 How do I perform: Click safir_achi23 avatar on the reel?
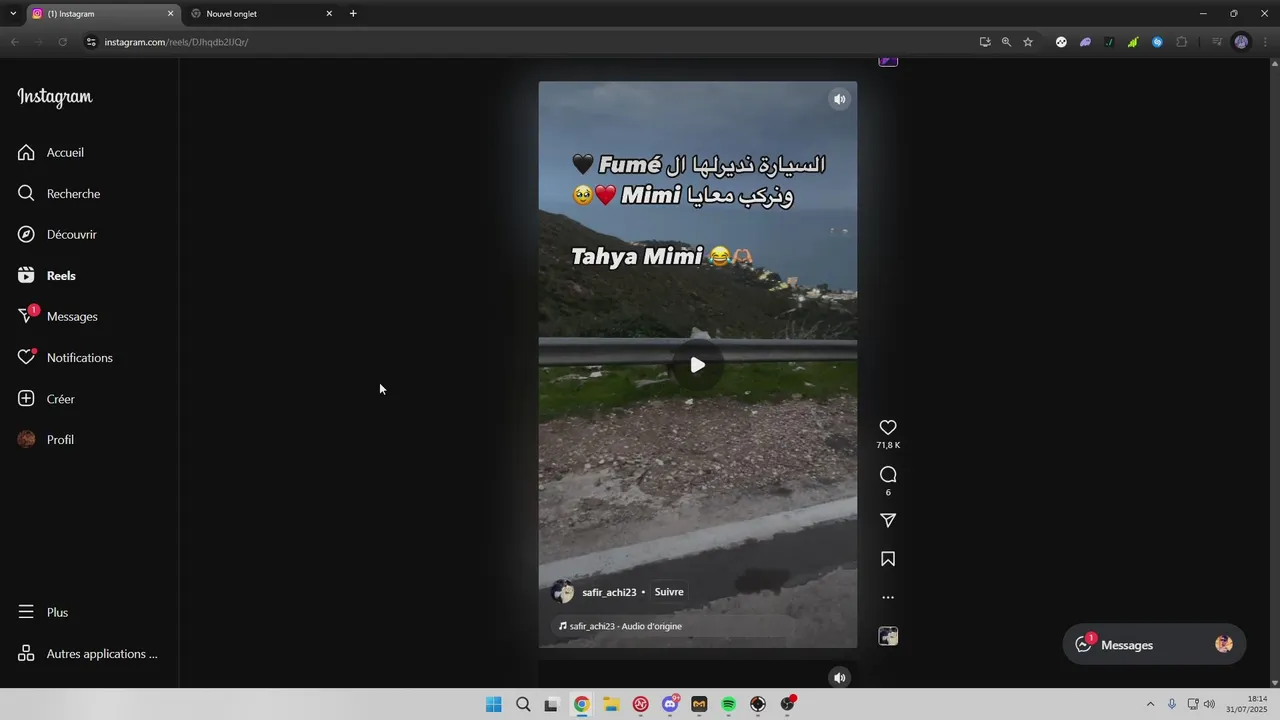coord(563,592)
